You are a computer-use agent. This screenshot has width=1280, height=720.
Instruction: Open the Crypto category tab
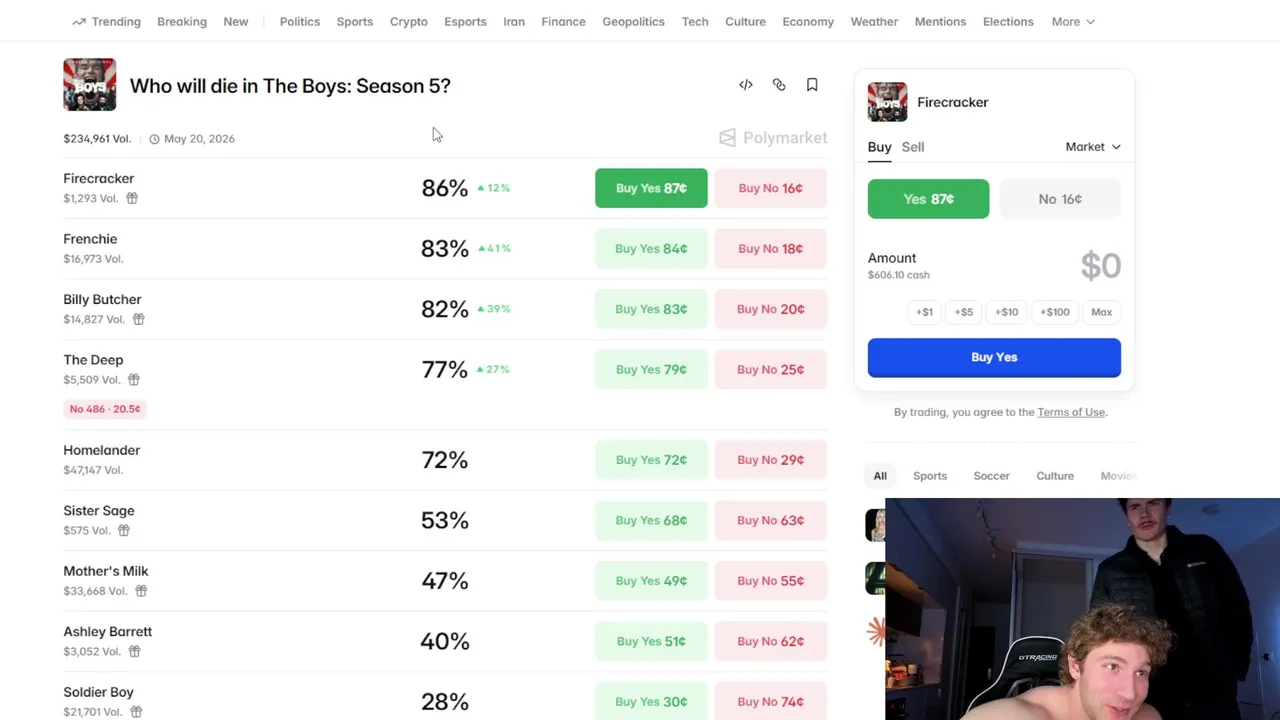coord(408,21)
